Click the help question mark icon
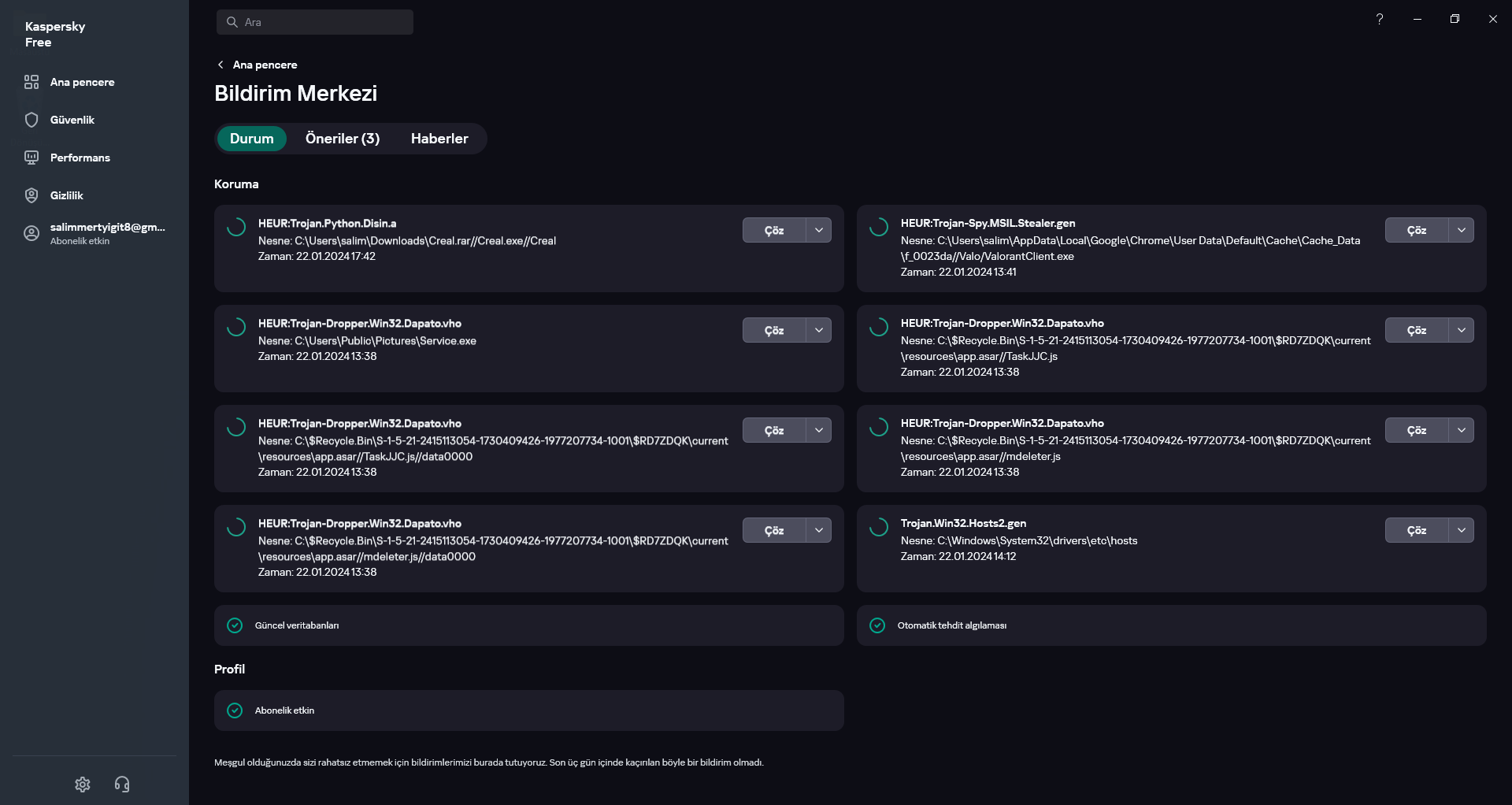Image resolution: width=1512 pixels, height=805 pixels. coord(1380,19)
